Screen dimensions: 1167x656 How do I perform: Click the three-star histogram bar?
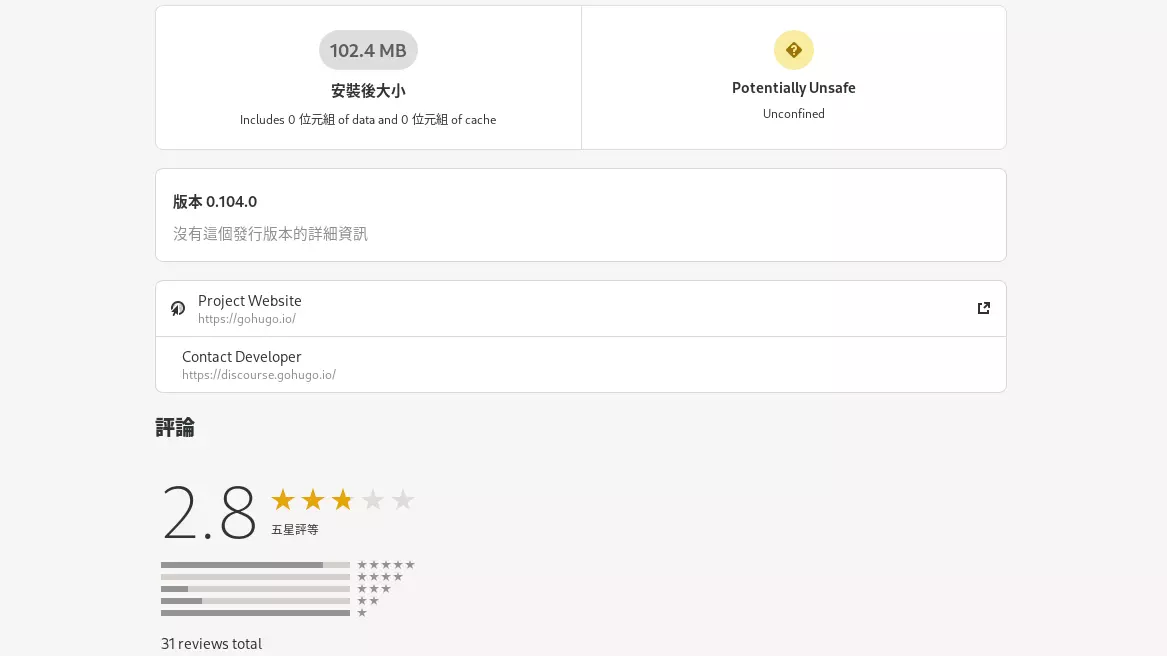(x=255, y=589)
